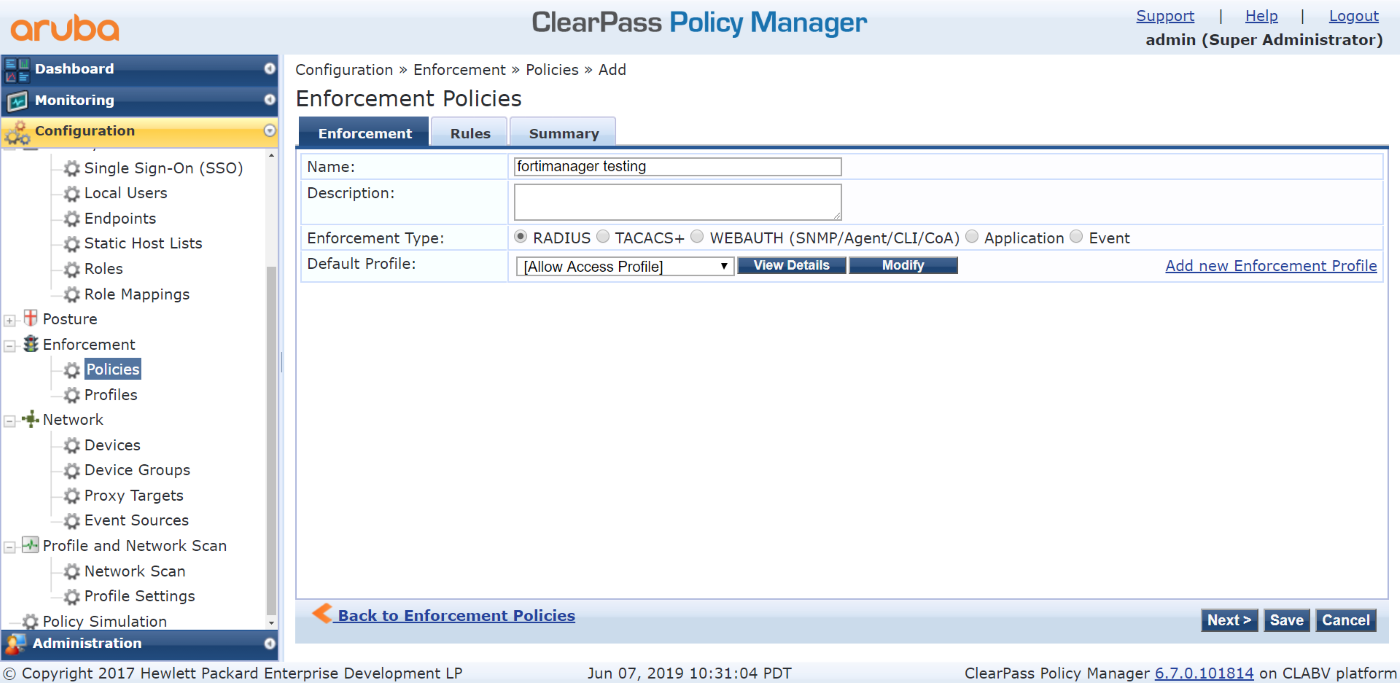Click the orange back arrow icon
This screenshot has height=683, width=1400.
(322, 614)
